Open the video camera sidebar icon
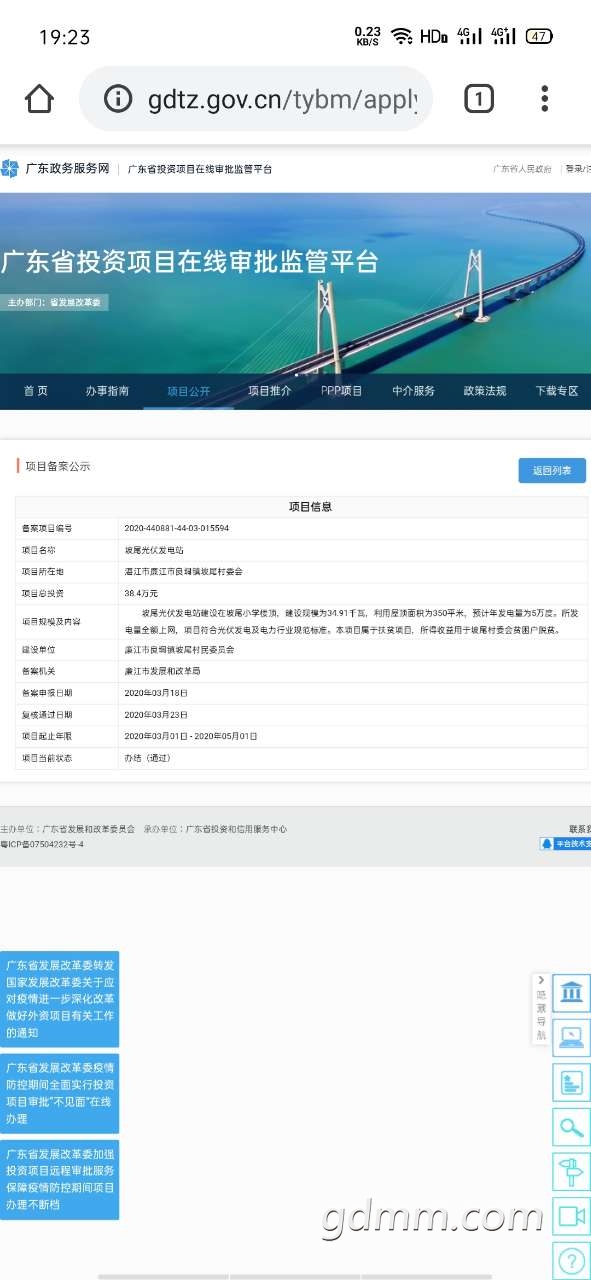Image resolution: width=591 pixels, height=1280 pixels. [571, 1216]
